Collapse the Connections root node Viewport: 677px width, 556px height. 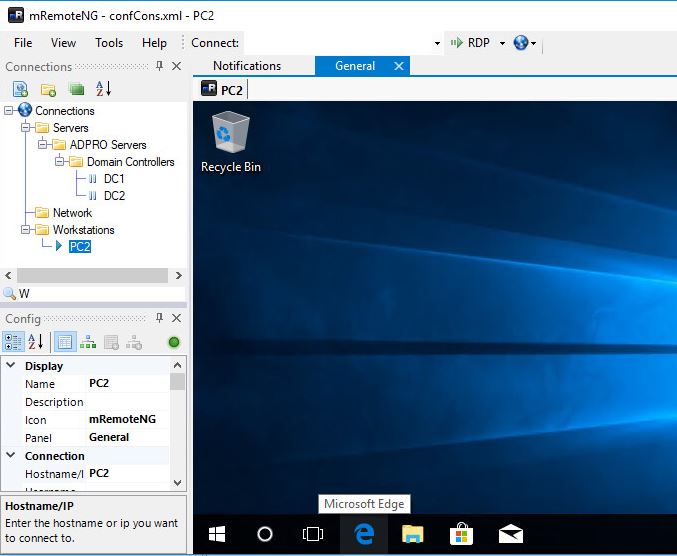(8, 111)
